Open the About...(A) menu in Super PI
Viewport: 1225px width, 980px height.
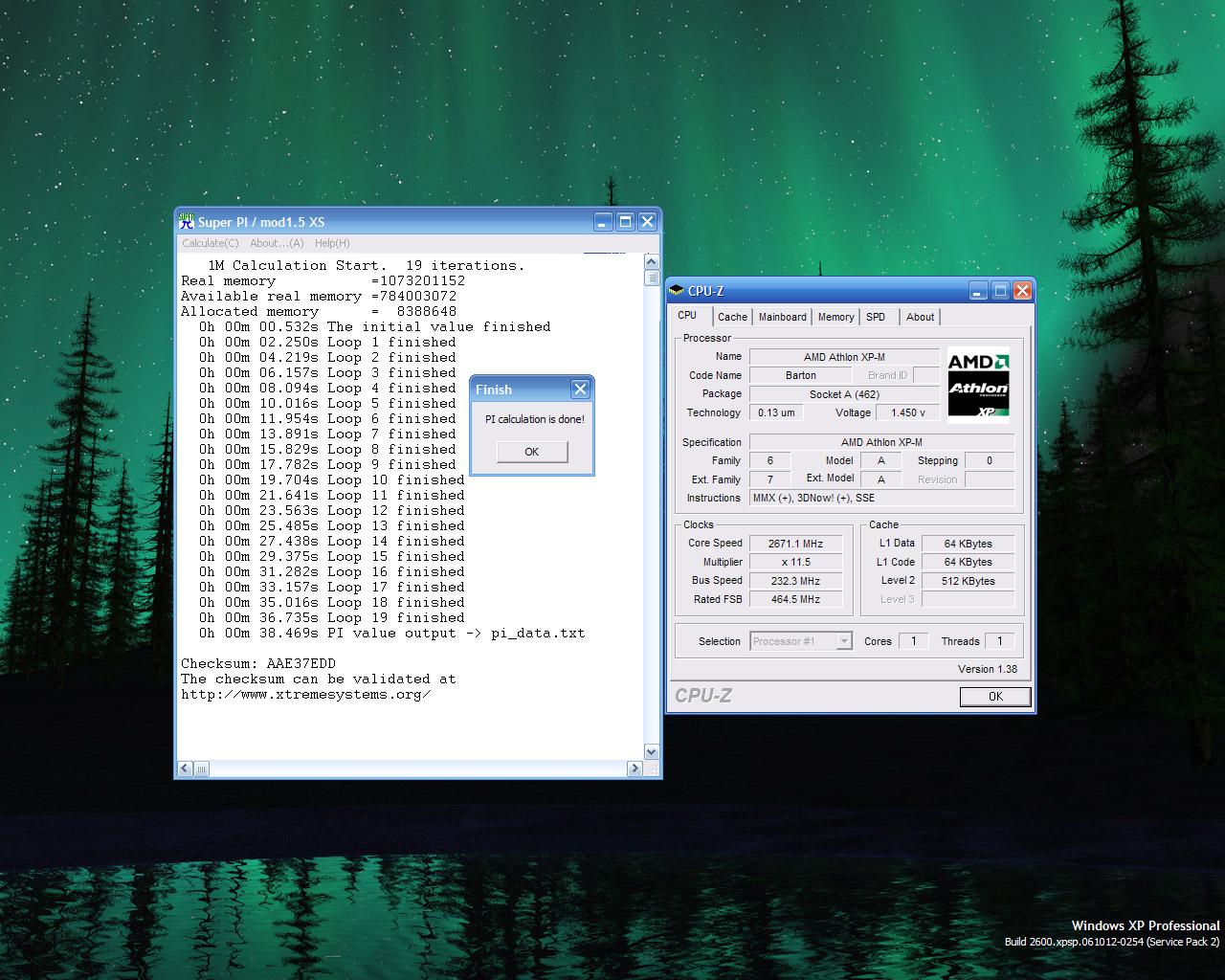pyautogui.click(x=277, y=243)
